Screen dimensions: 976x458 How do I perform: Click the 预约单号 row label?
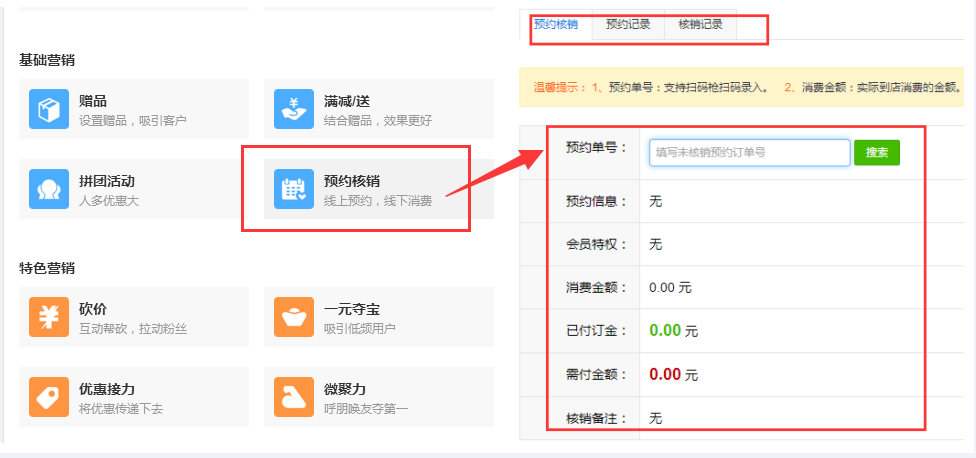coord(596,147)
